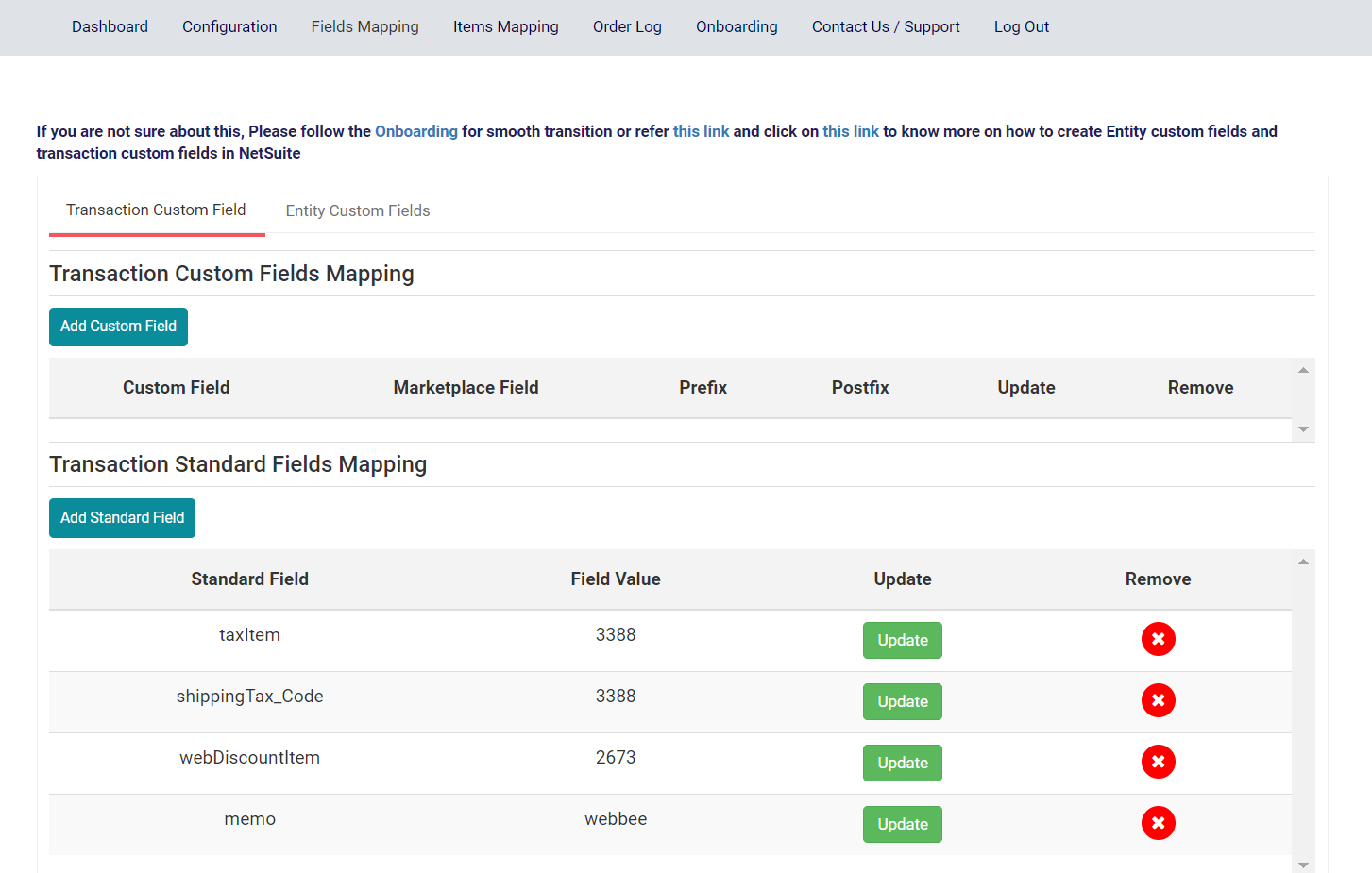Click the Add Custom Field button

click(x=118, y=327)
